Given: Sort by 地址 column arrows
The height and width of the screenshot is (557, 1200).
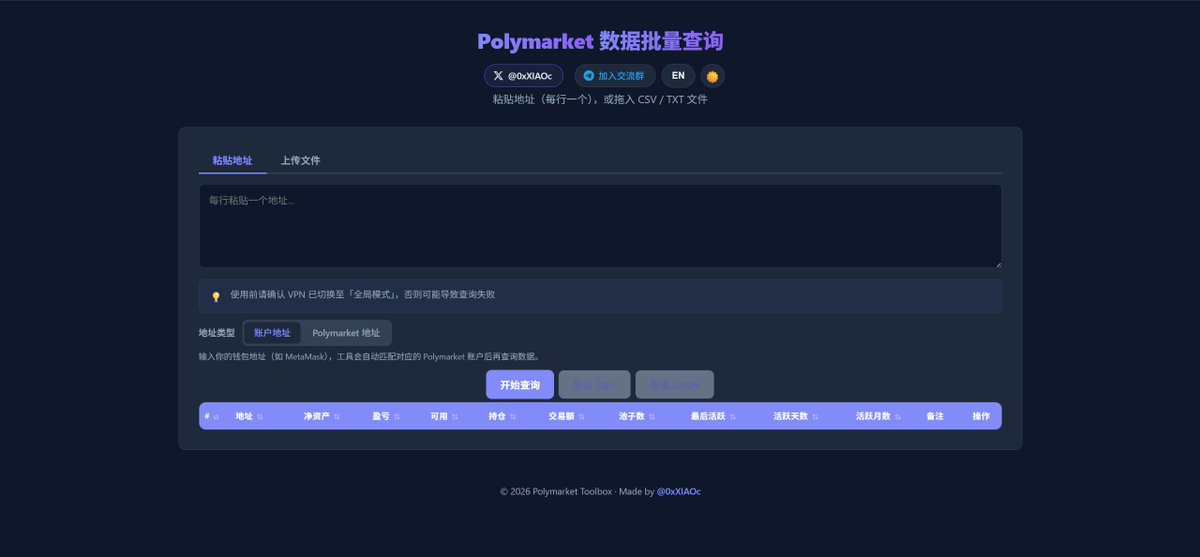Looking at the screenshot, I should [x=259, y=416].
